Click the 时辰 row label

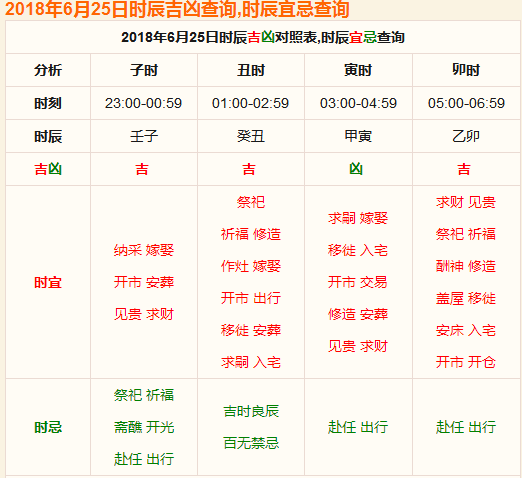pos(48,136)
